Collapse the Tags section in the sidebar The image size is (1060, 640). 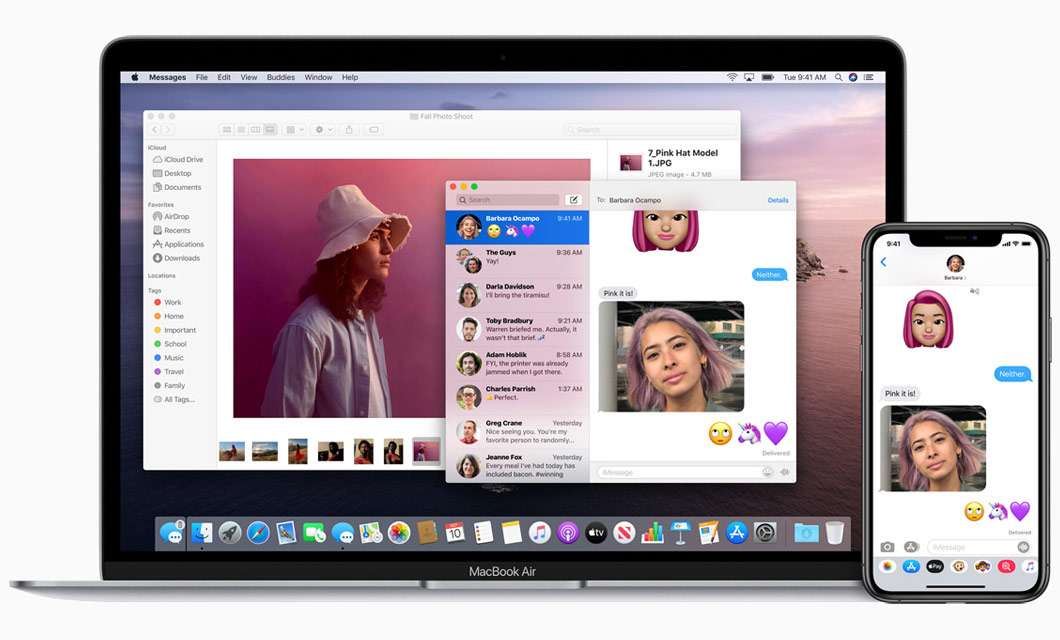click(x=157, y=289)
